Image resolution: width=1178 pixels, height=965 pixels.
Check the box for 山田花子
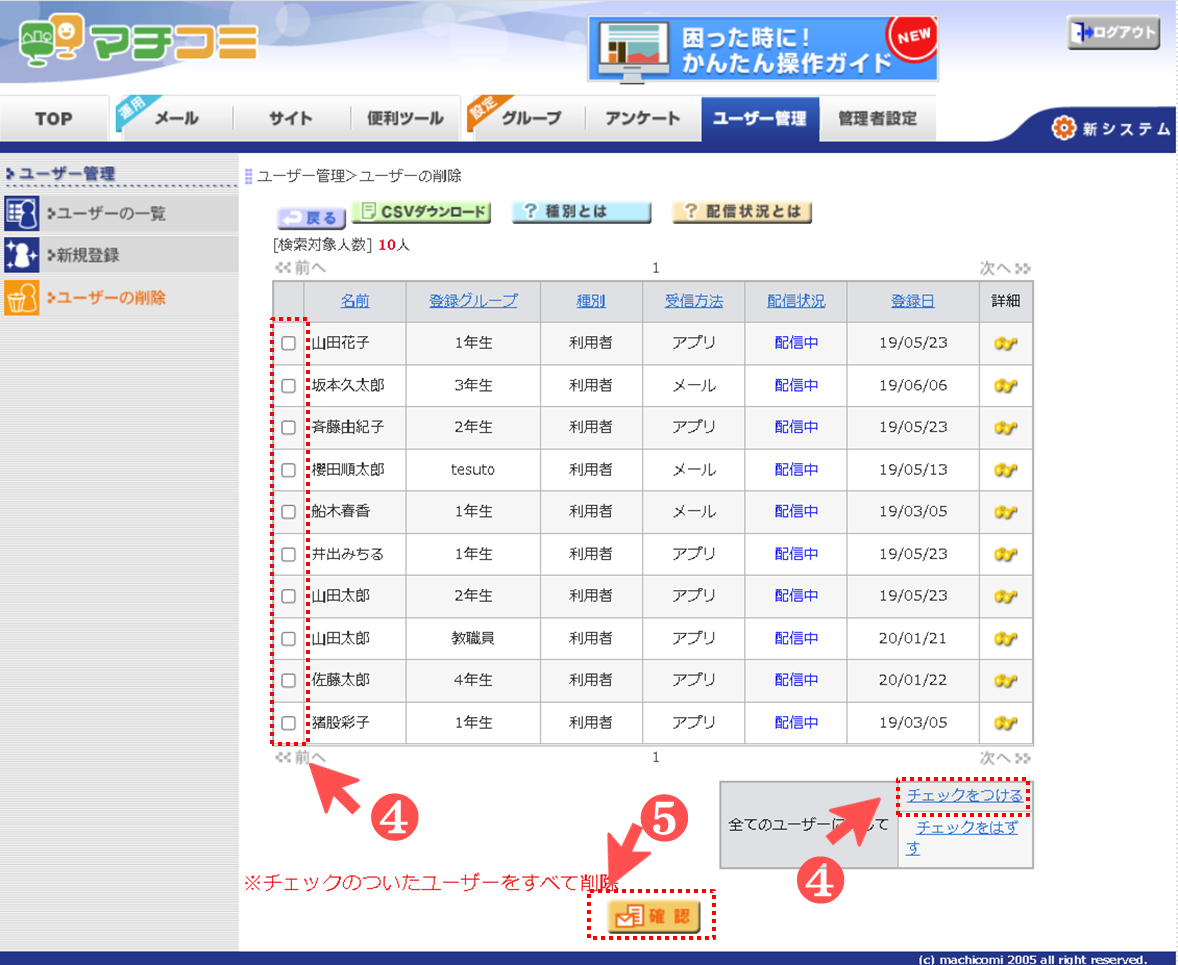pos(288,343)
